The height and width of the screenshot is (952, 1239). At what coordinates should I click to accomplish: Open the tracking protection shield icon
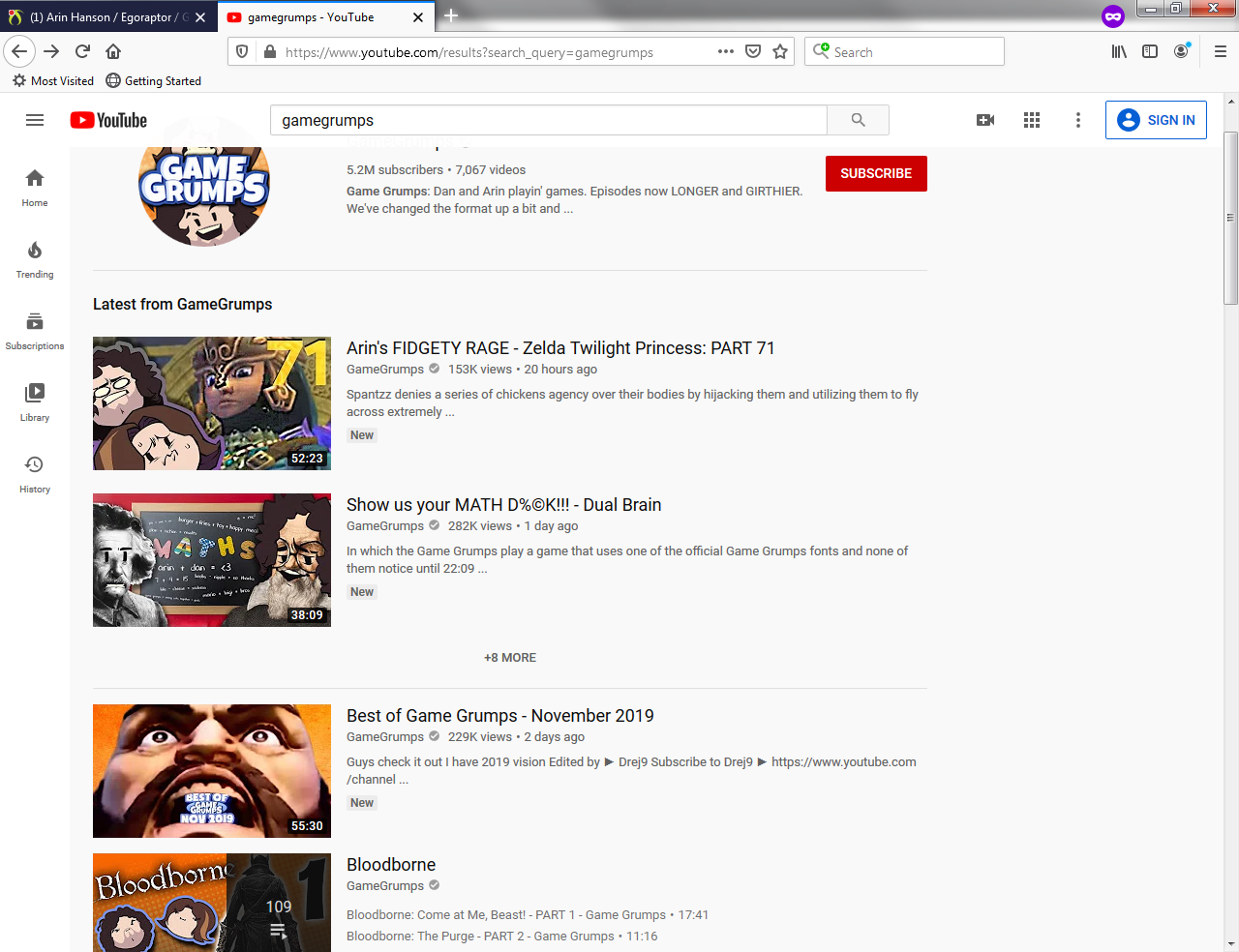(x=242, y=52)
